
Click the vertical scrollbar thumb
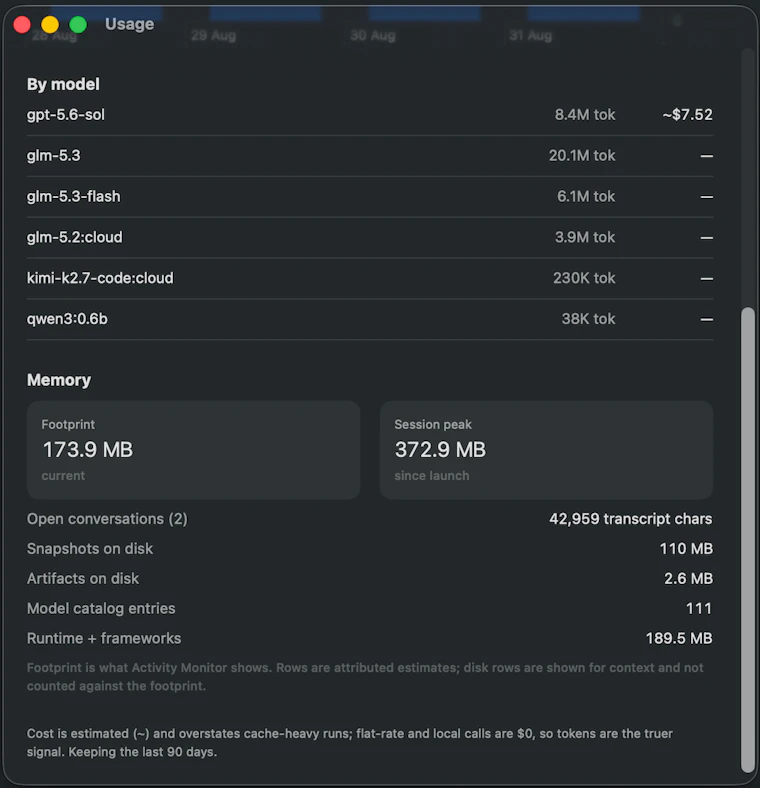tap(748, 540)
